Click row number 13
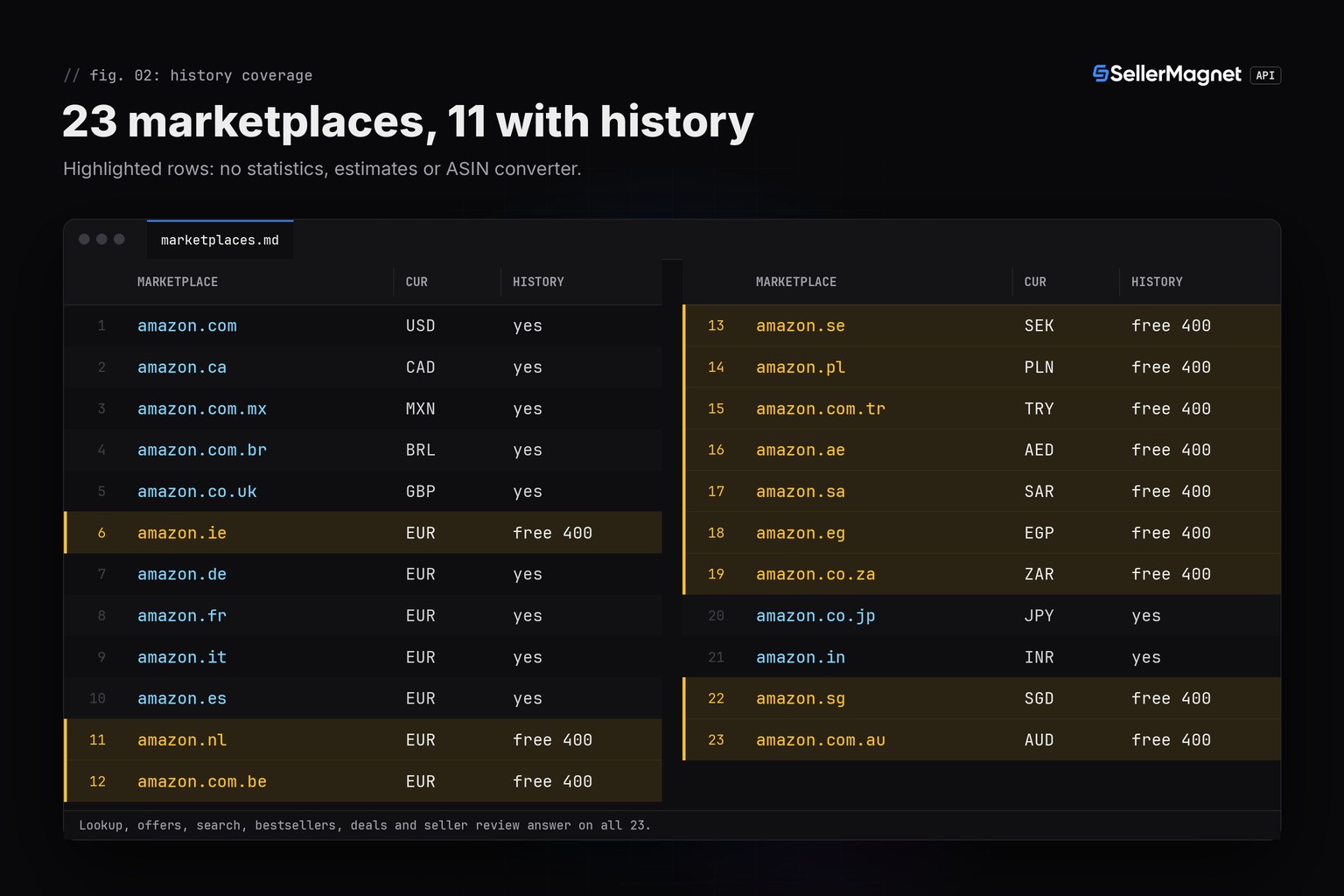 716,325
